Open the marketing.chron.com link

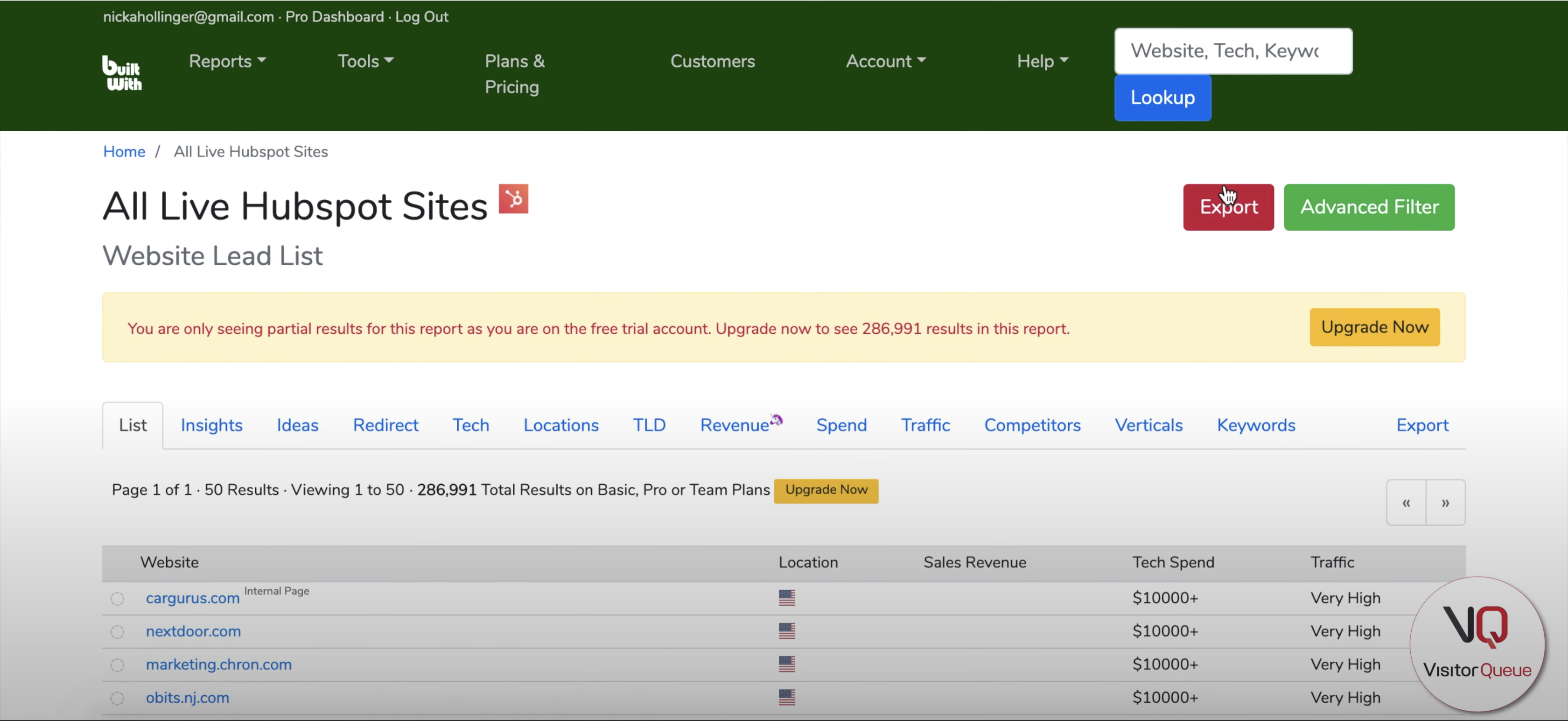pos(218,664)
